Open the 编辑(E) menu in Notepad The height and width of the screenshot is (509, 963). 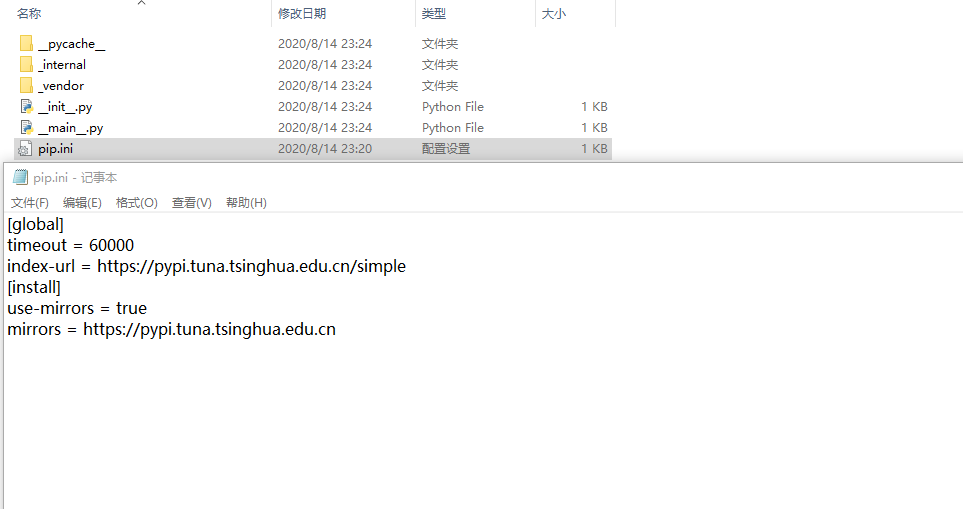[x=82, y=203]
